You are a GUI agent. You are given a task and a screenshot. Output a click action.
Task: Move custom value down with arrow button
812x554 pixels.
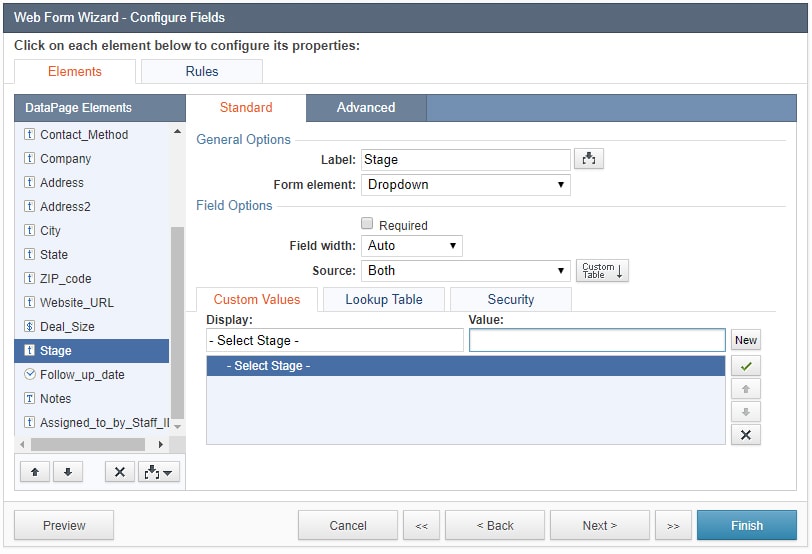[x=745, y=412]
